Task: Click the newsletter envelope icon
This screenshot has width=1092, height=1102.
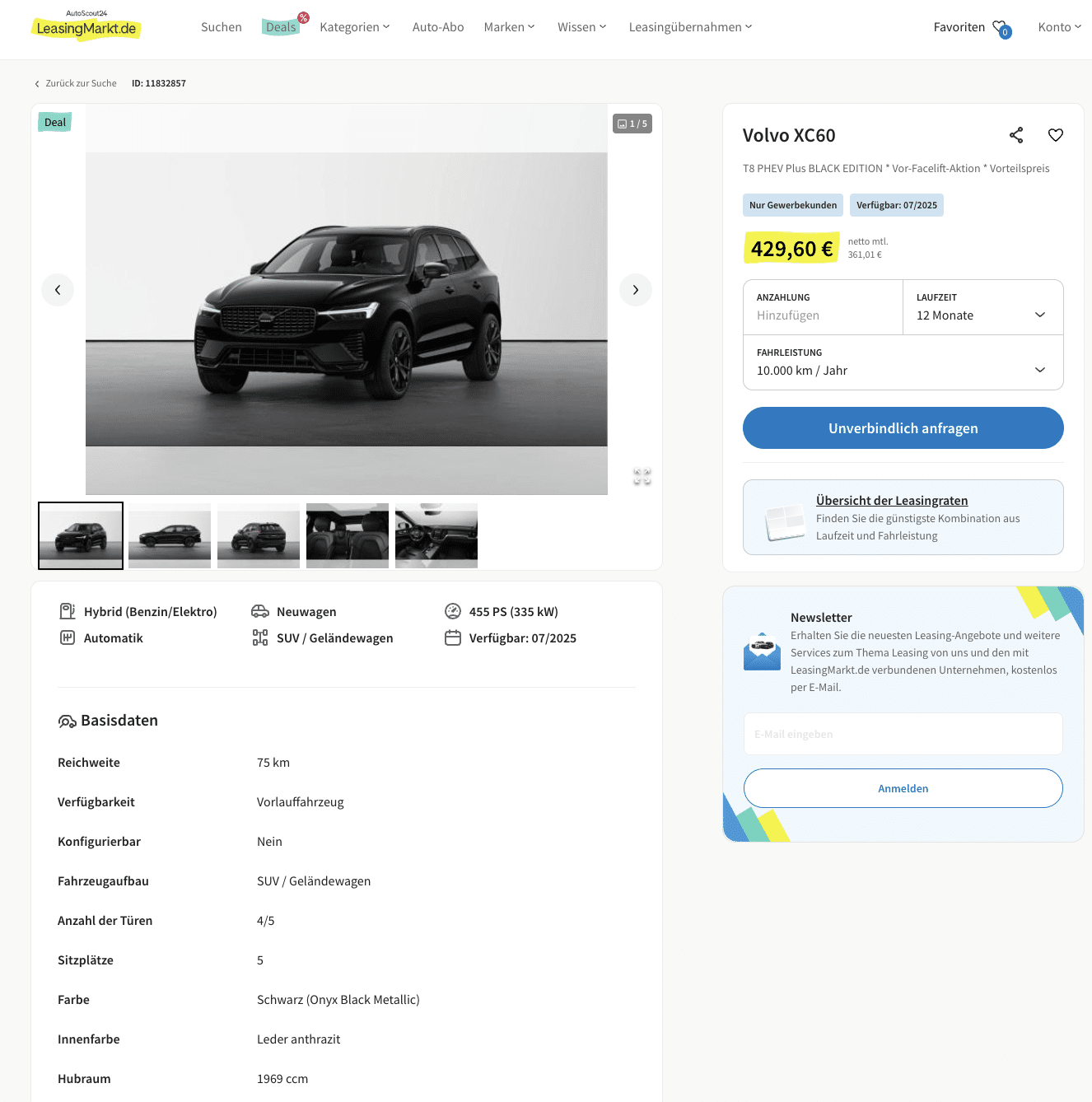Action: 762,651
